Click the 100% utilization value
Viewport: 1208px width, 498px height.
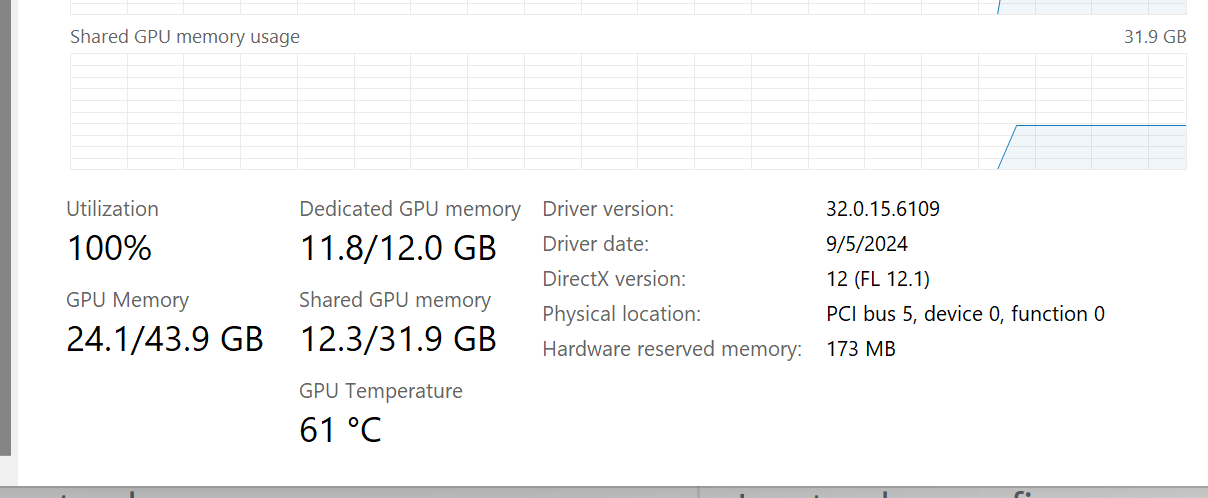[x=109, y=248]
